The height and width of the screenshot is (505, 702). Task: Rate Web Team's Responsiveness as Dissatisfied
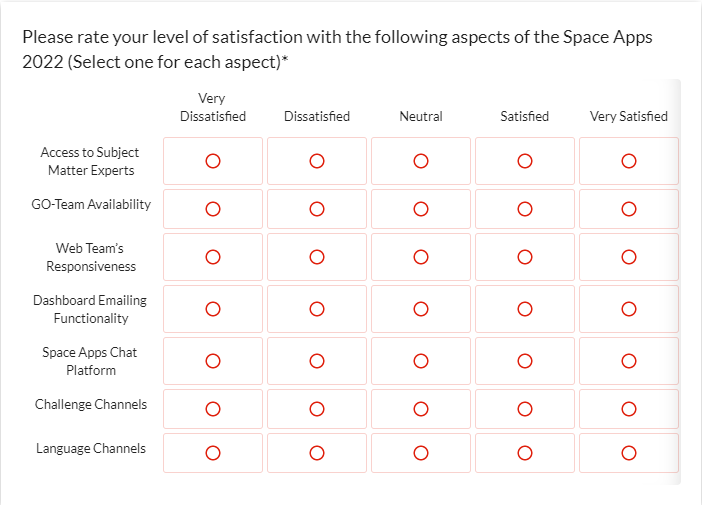317,257
